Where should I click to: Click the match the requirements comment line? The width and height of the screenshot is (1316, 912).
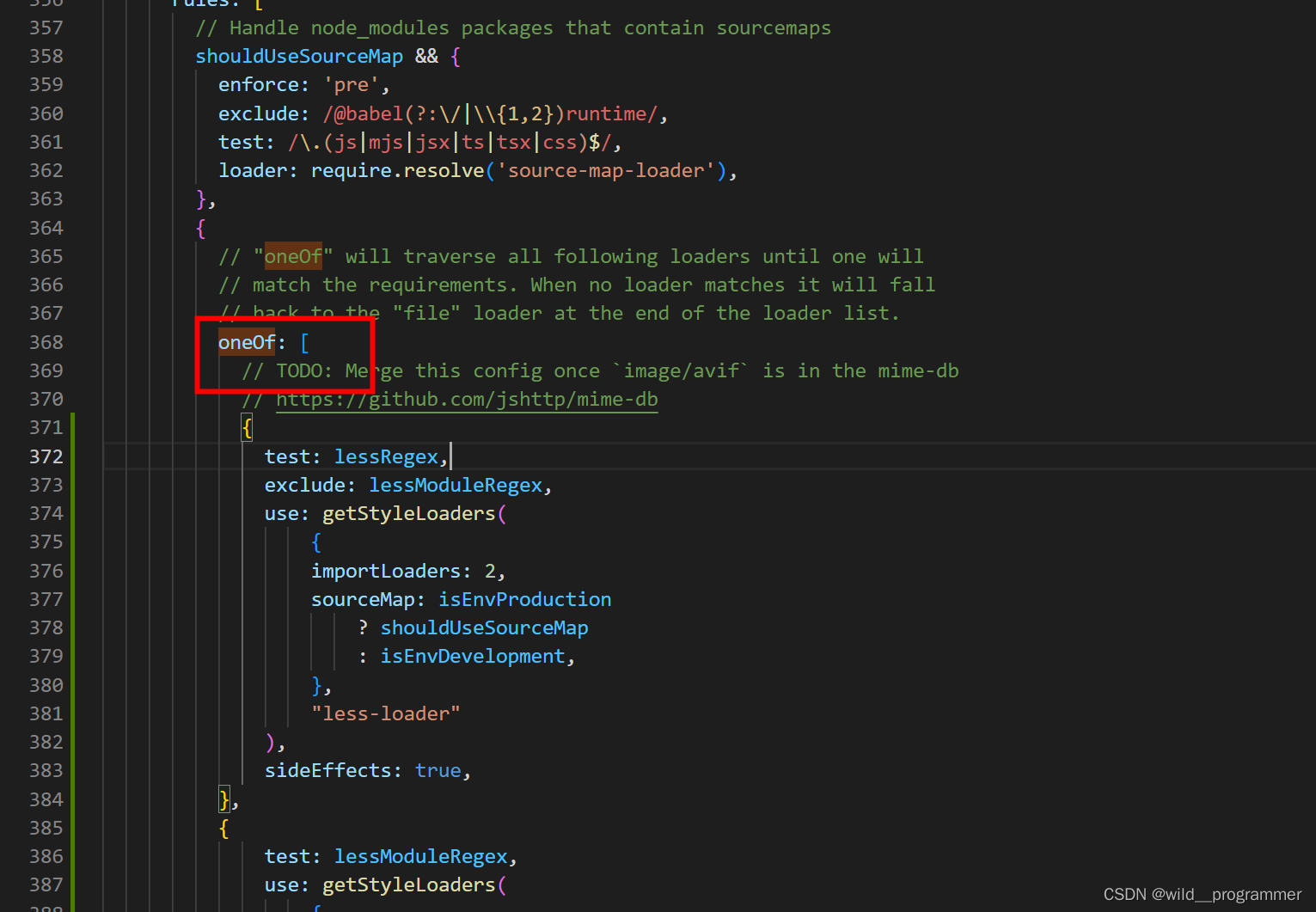coord(577,285)
